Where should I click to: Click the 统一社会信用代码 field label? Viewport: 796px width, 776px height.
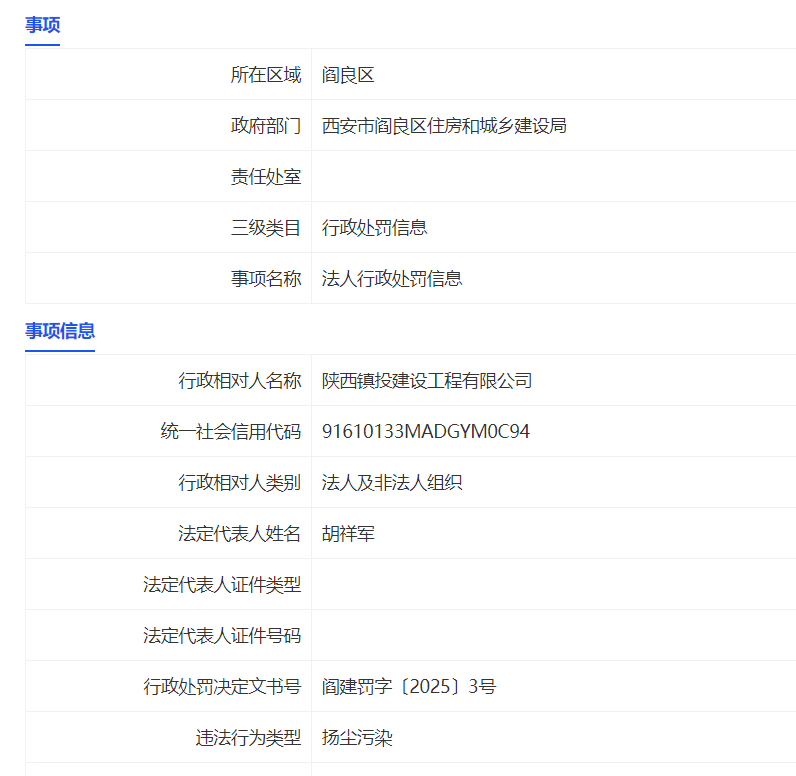230,432
